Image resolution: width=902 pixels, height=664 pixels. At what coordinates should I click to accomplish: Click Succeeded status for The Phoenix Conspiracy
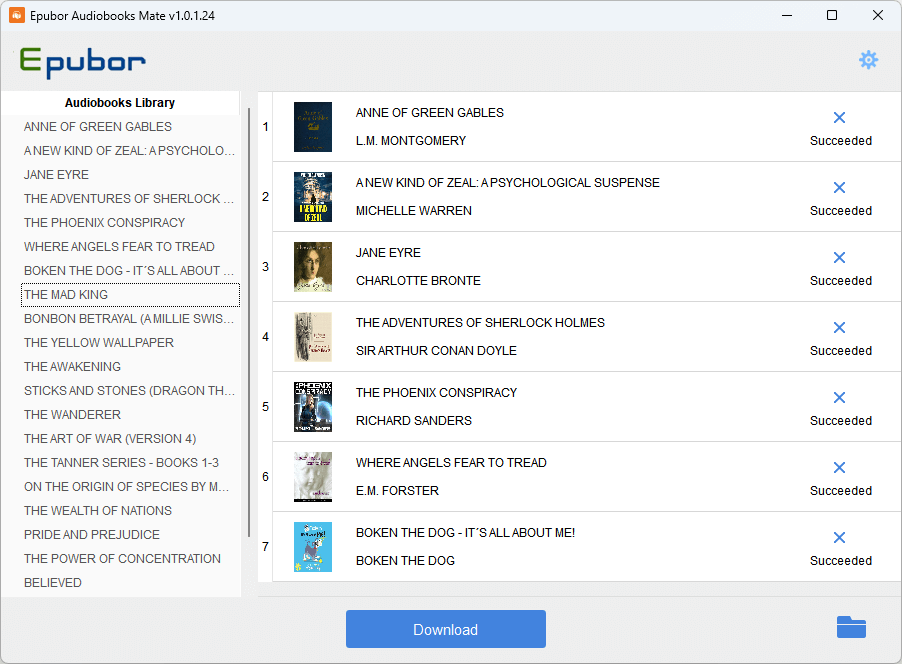tap(840, 421)
